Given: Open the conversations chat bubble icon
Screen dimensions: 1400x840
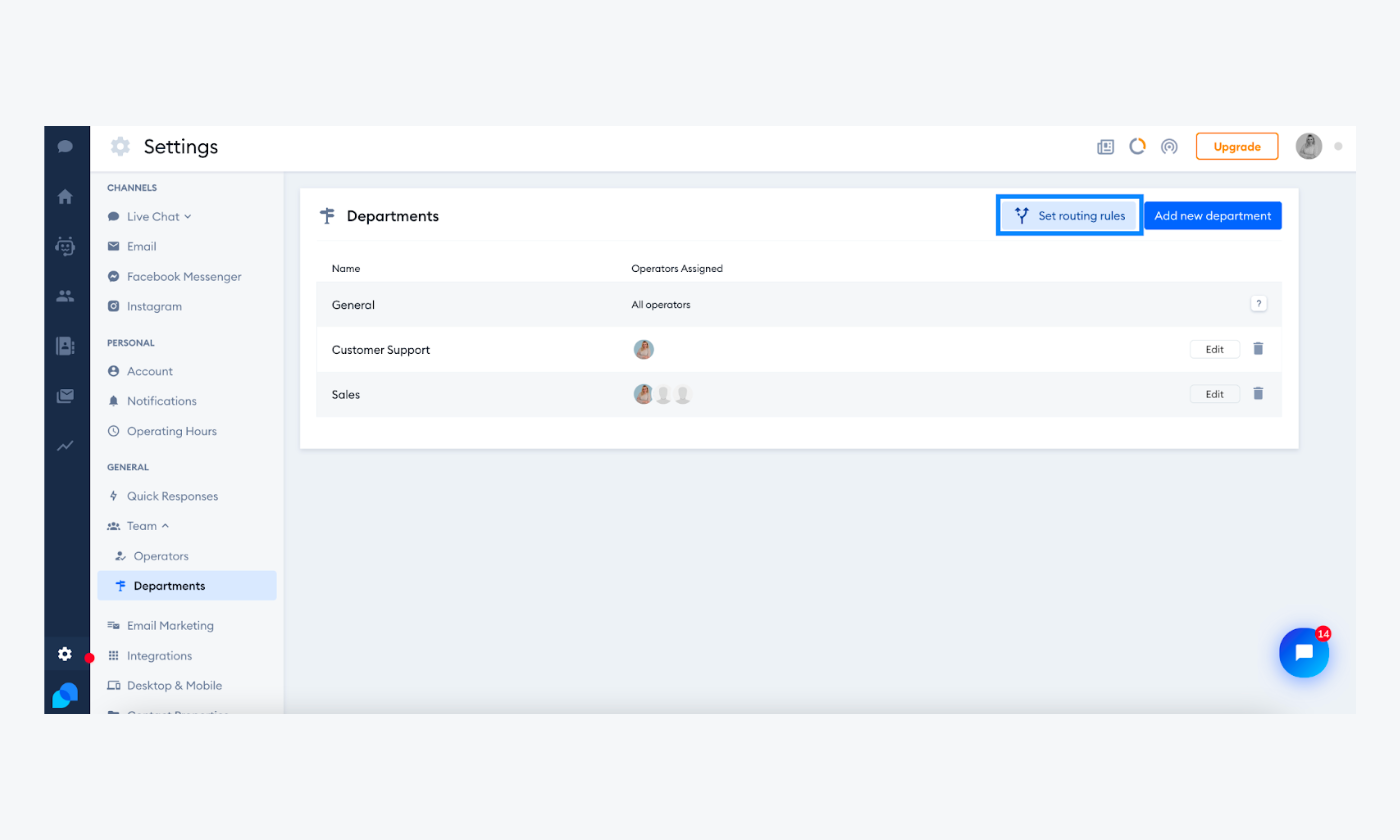Looking at the screenshot, I should click(65, 147).
